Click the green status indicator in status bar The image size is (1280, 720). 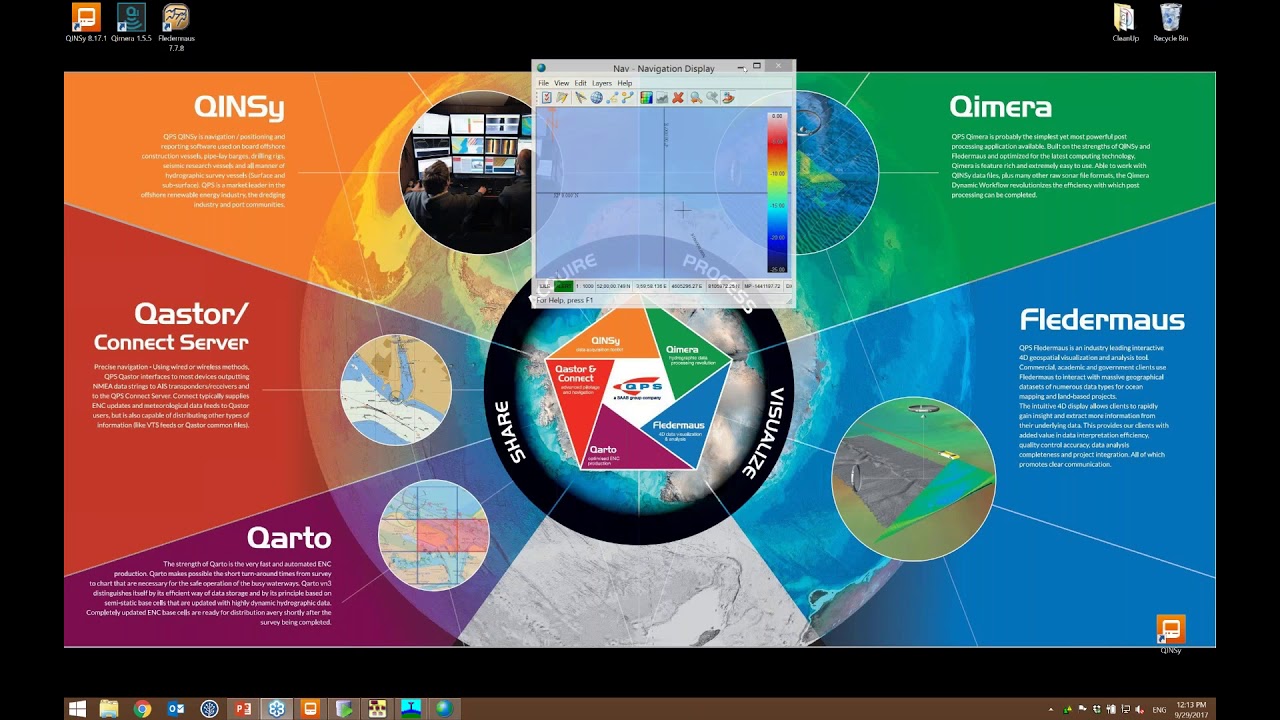pos(564,286)
